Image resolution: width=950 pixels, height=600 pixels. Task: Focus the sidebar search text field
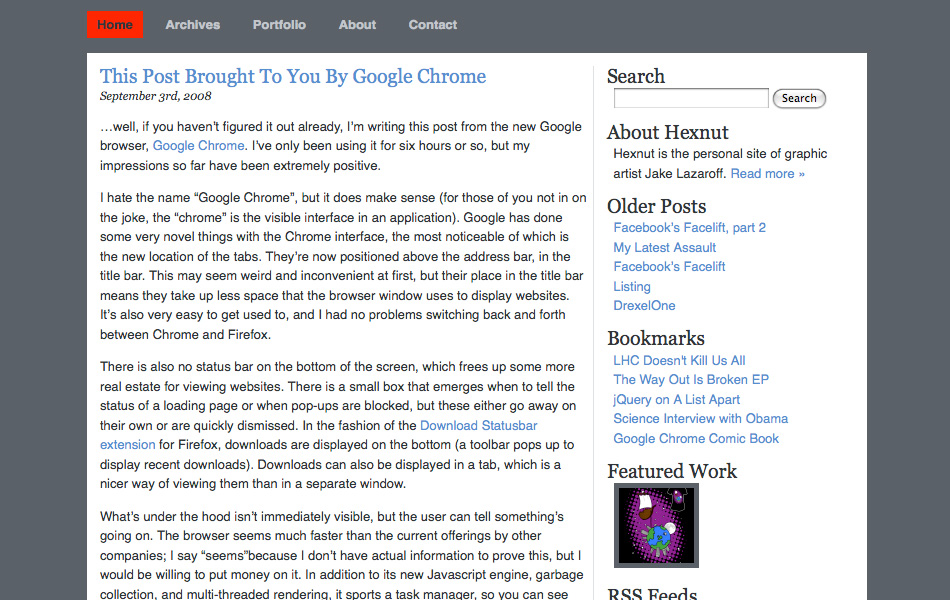[x=691, y=98]
